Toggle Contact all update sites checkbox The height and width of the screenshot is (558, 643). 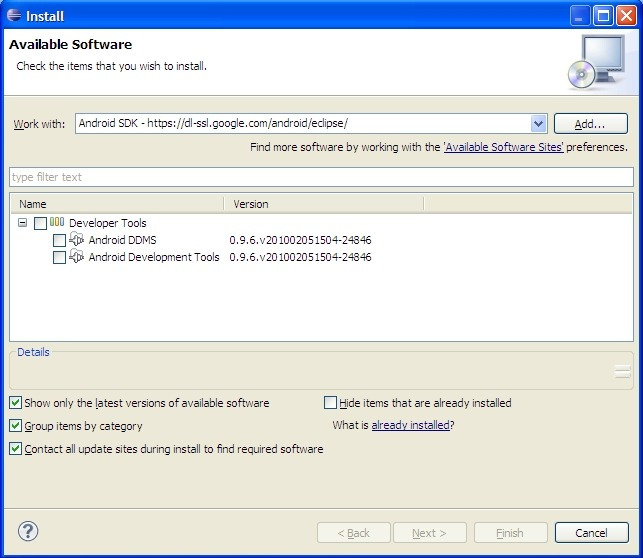coord(16,449)
